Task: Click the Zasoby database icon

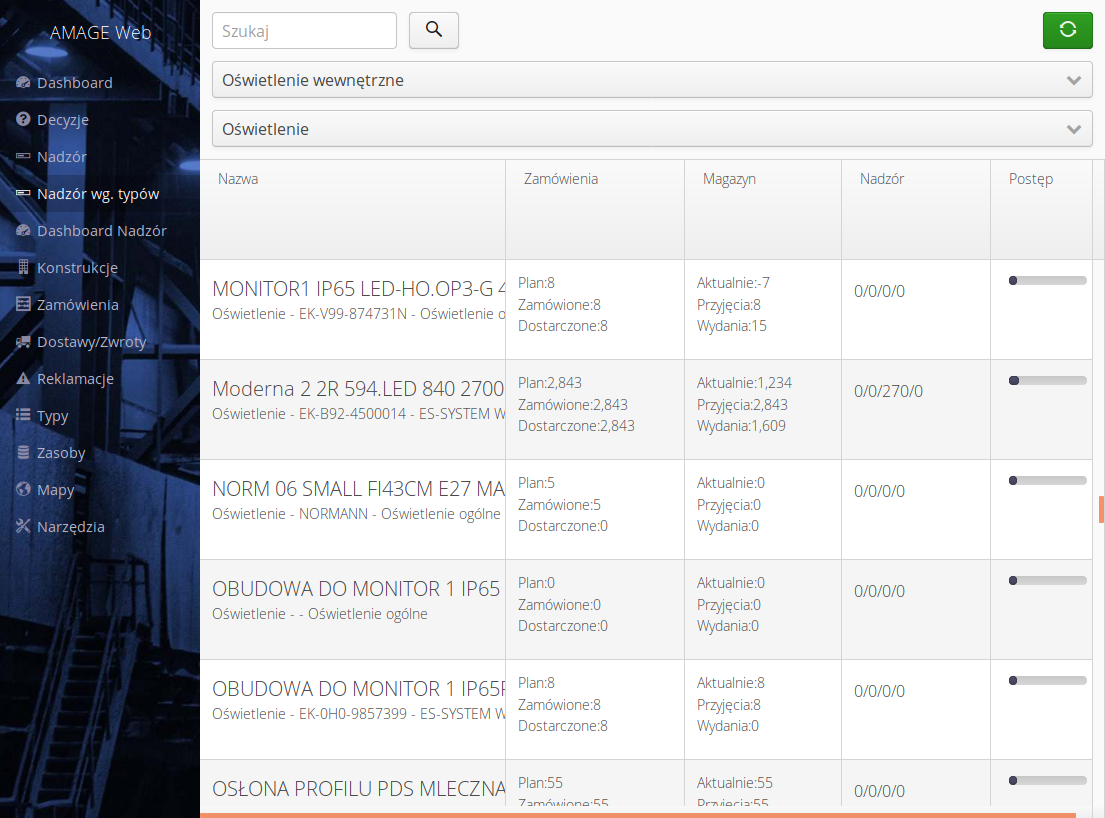Action: [x=24, y=452]
